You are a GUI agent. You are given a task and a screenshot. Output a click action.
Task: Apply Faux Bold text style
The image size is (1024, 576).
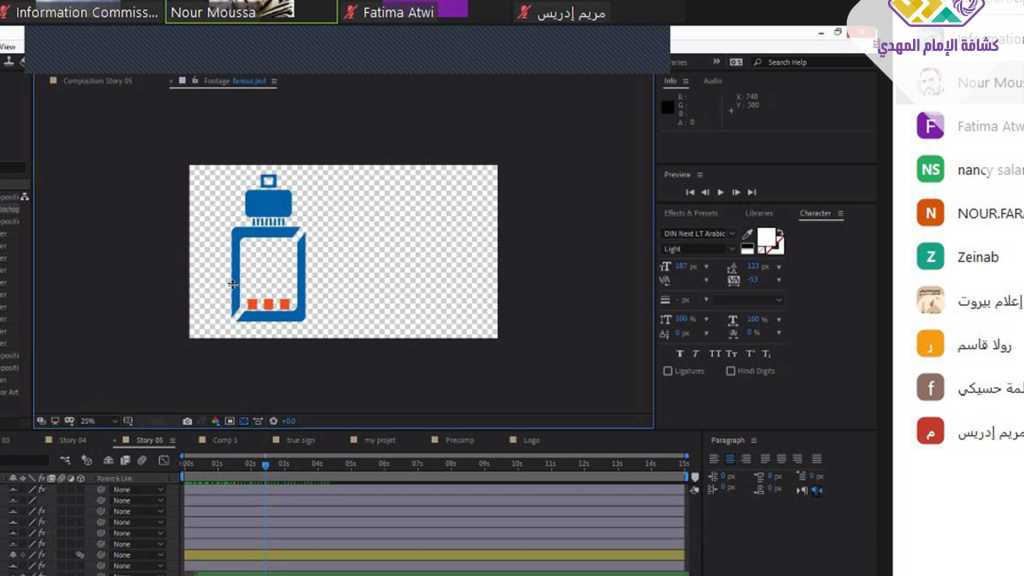680,354
